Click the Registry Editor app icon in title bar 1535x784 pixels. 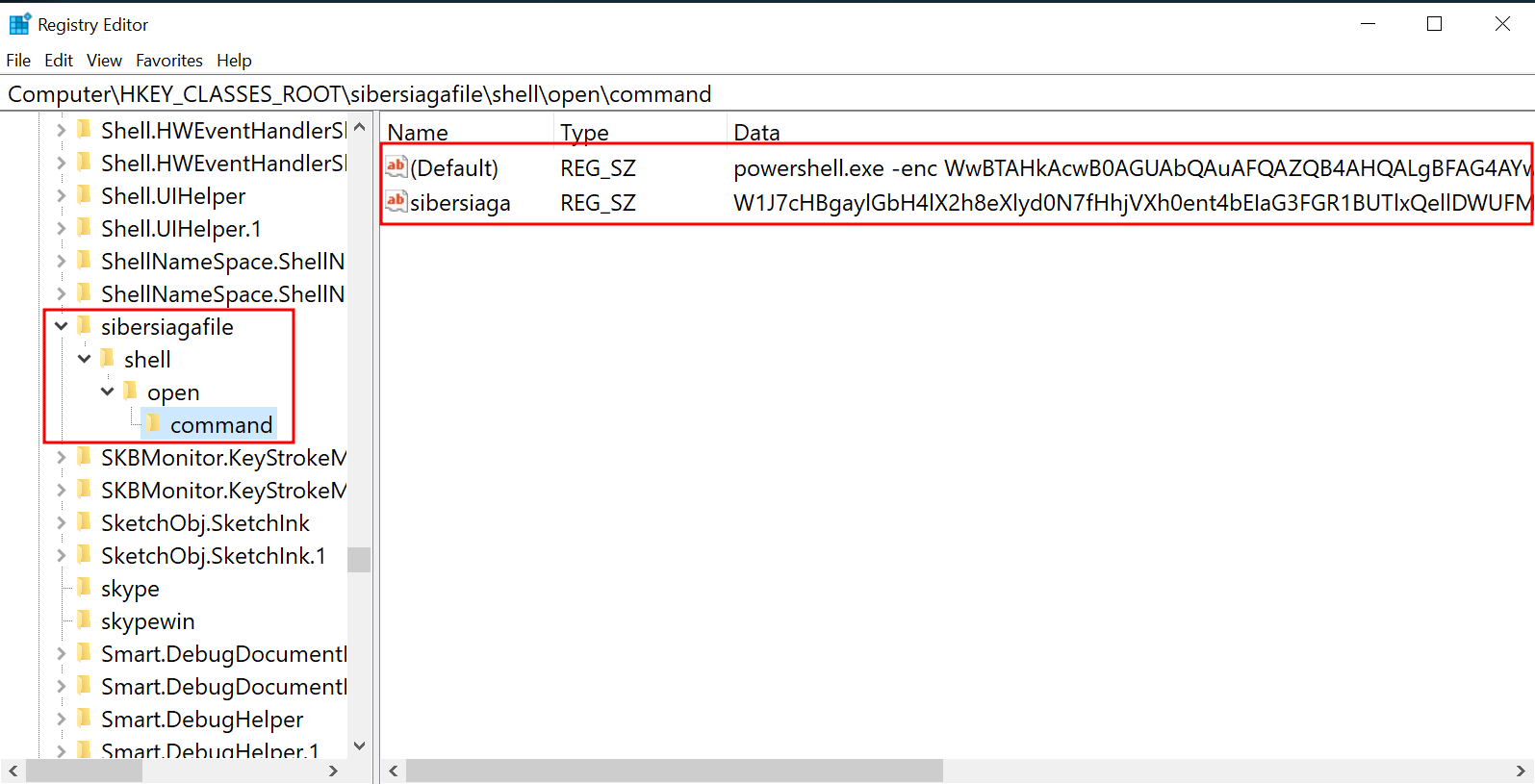click(19, 24)
